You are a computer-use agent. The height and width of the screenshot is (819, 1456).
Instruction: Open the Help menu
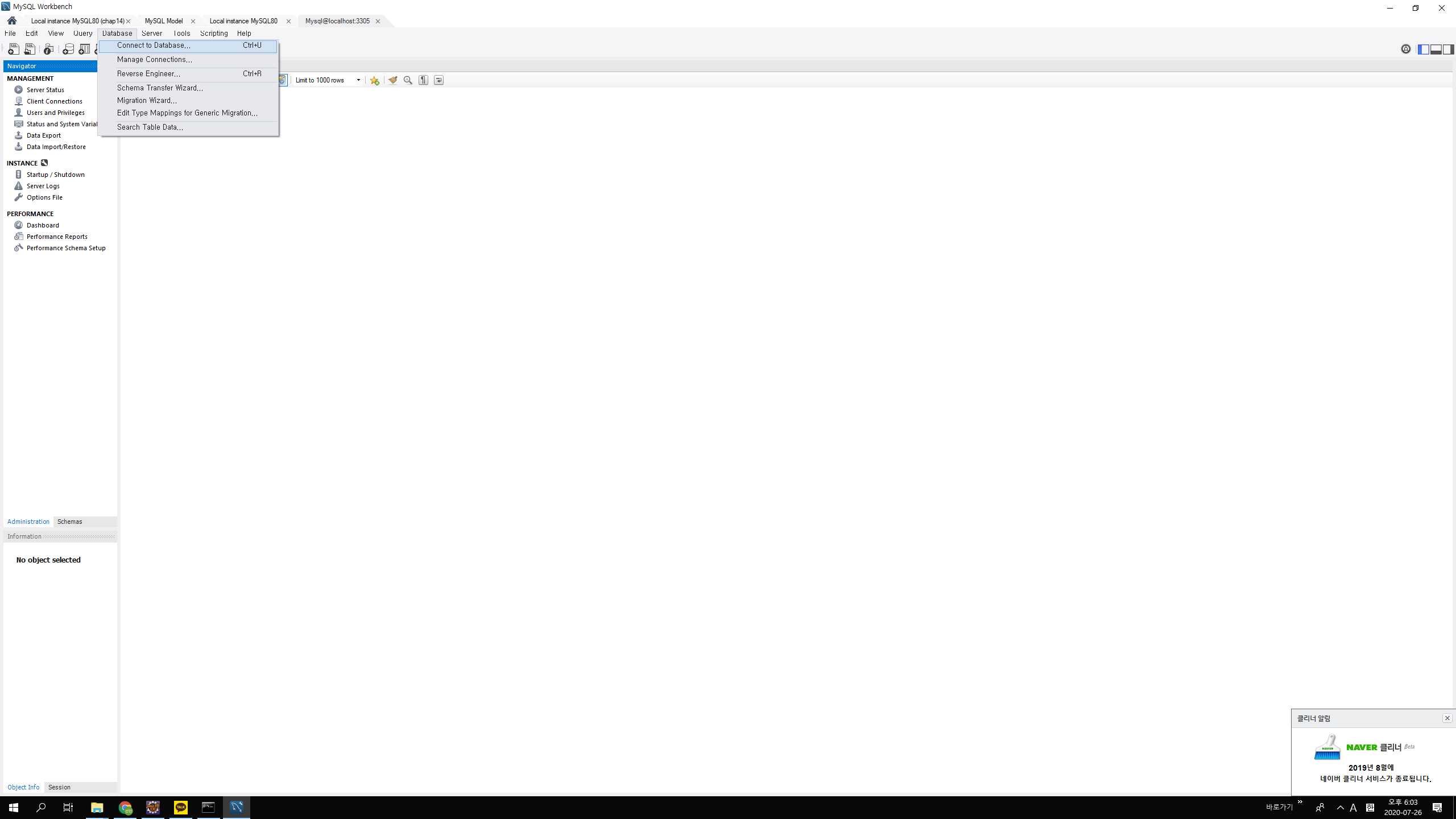click(x=244, y=34)
